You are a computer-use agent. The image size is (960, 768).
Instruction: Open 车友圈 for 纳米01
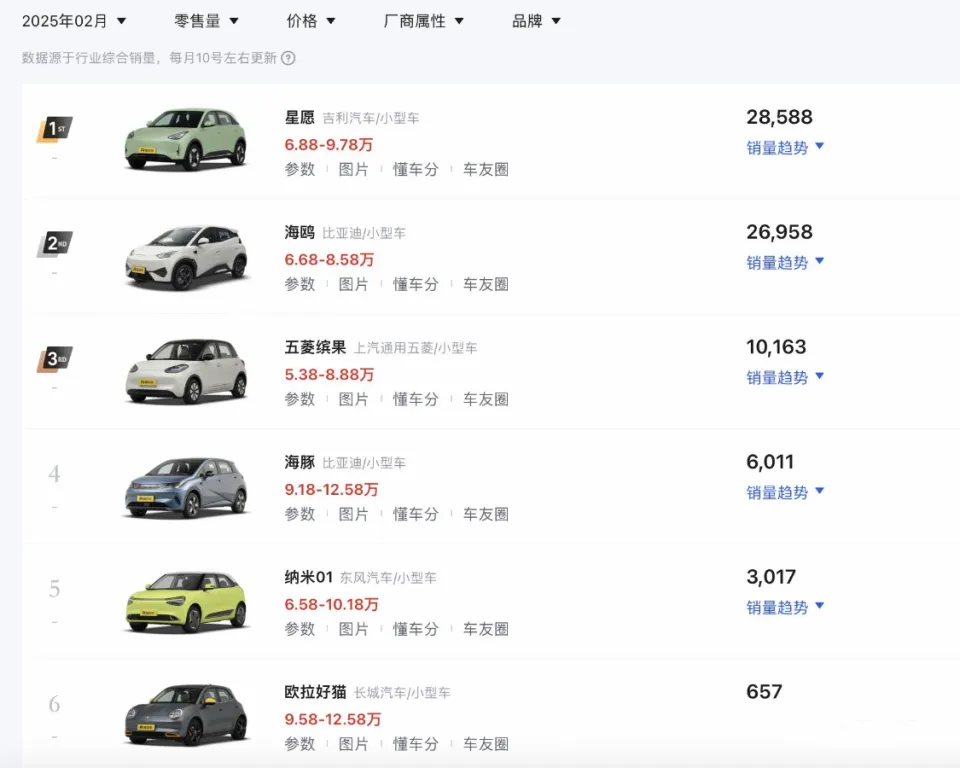[486, 630]
